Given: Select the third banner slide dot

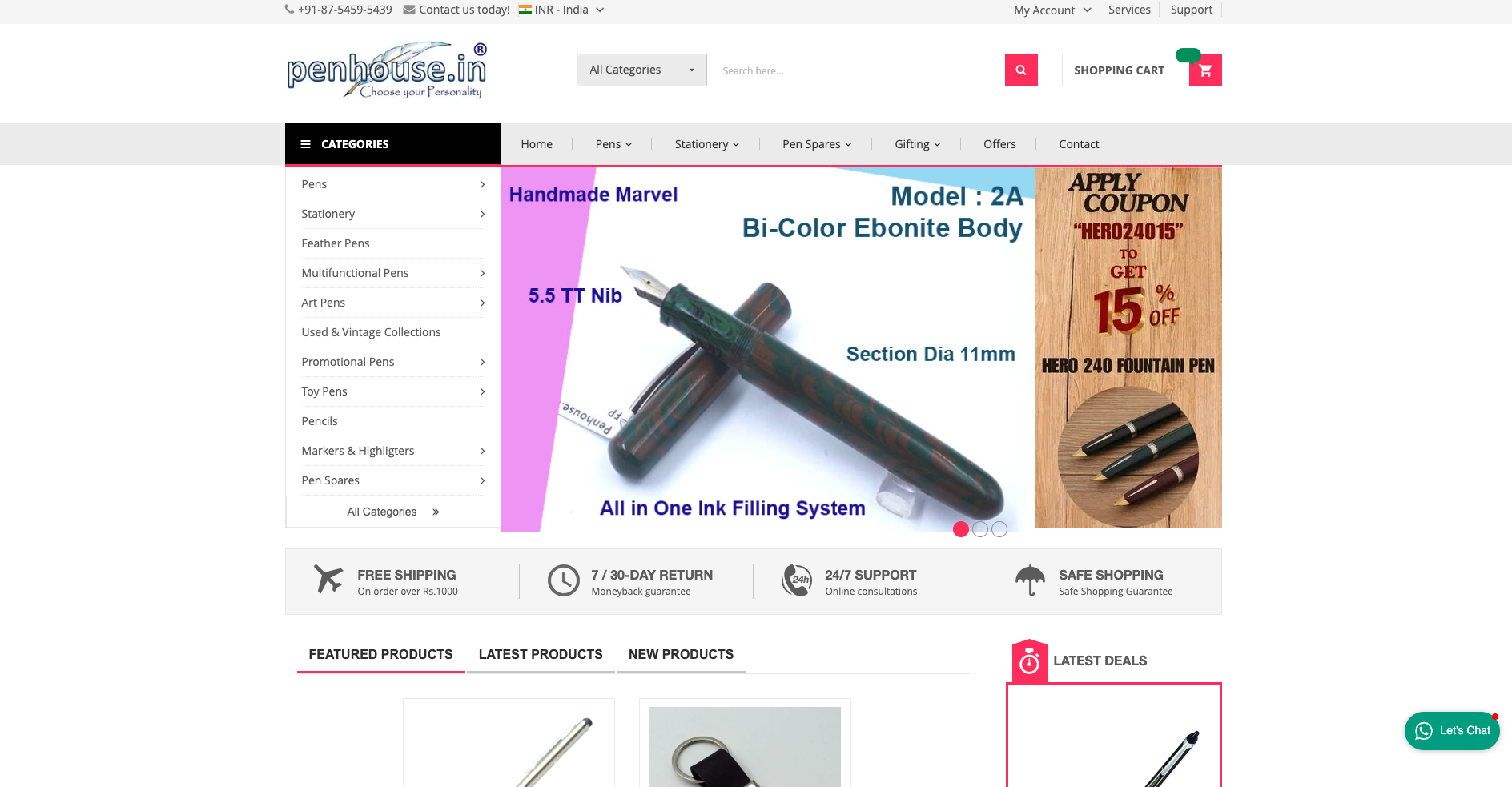Looking at the screenshot, I should coord(999,529).
